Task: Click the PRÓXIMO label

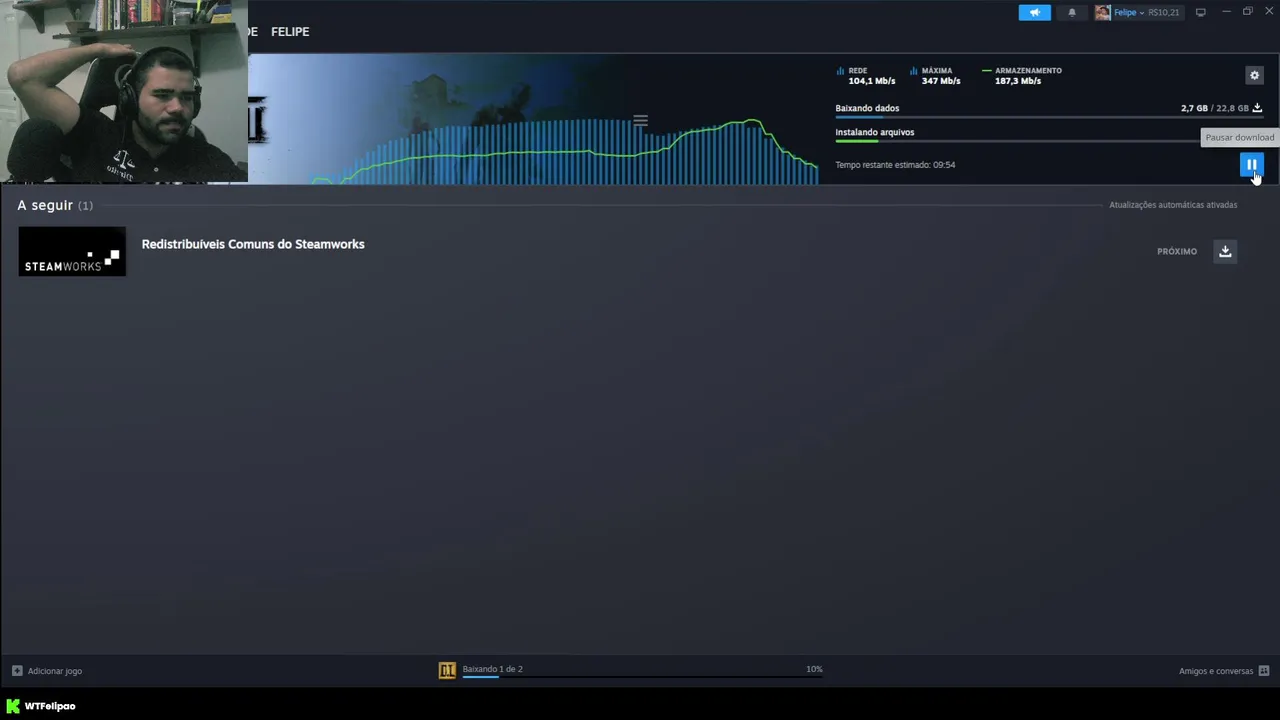Action: click(x=1177, y=251)
